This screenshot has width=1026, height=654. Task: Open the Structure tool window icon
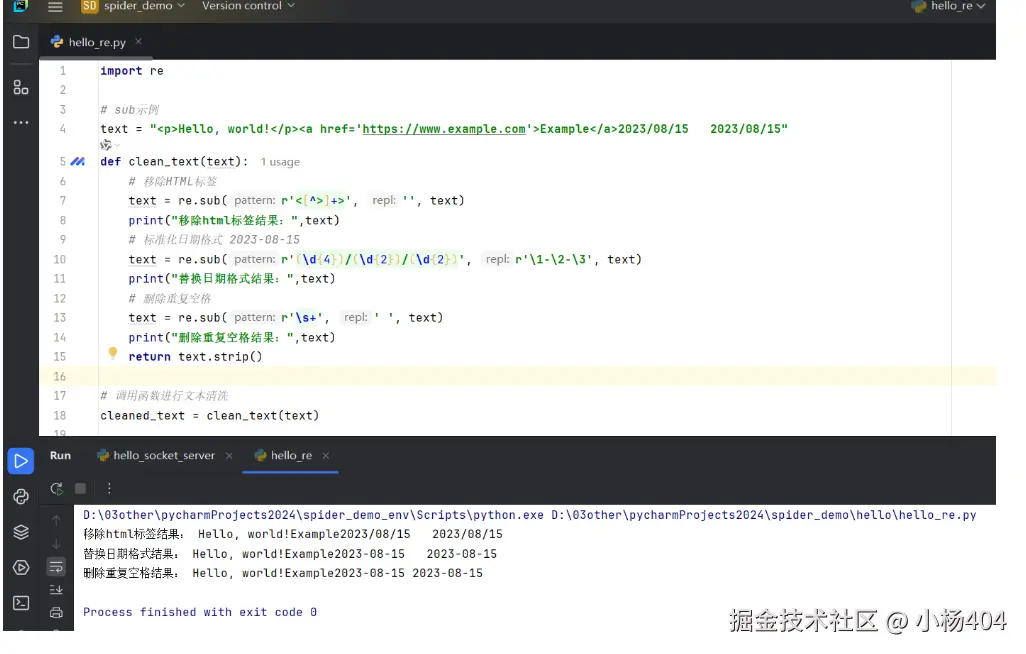pyautogui.click(x=21, y=87)
